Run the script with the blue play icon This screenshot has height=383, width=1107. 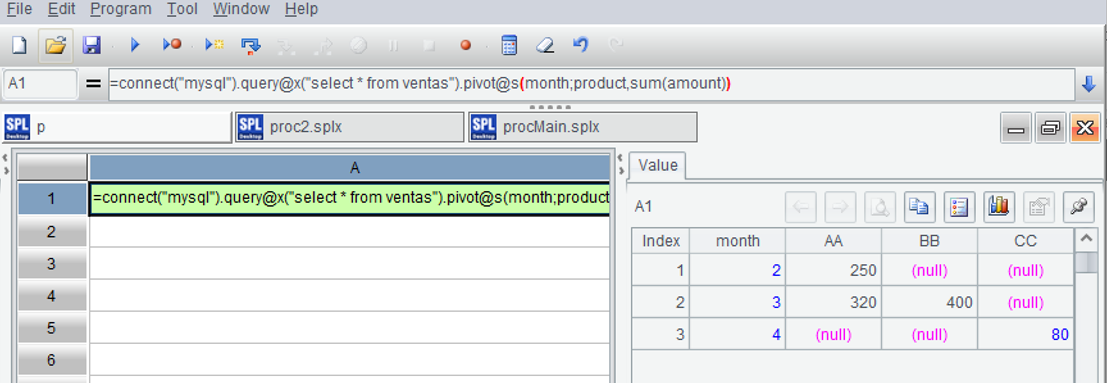(x=135, y=46)
